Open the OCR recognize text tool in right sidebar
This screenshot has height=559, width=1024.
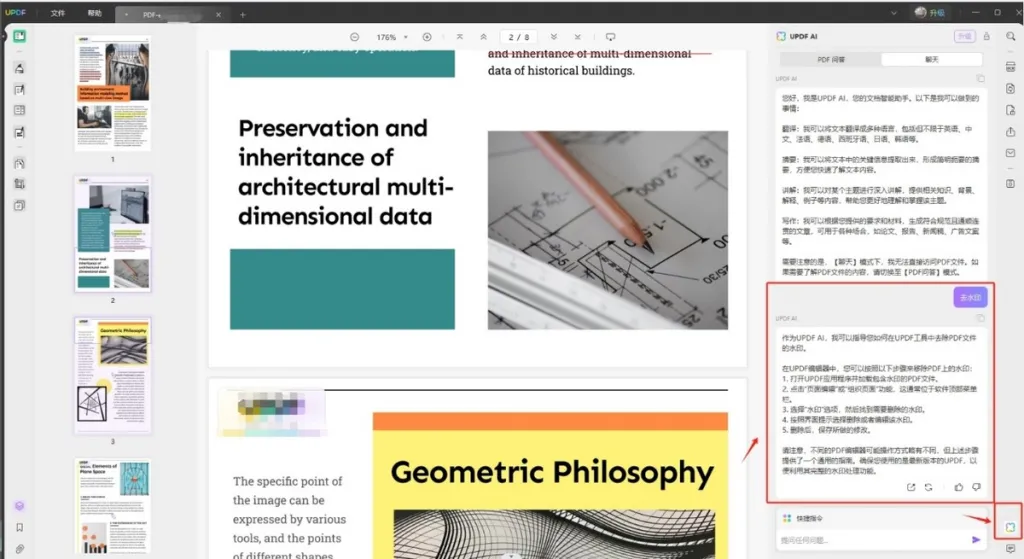point(1010,67)
